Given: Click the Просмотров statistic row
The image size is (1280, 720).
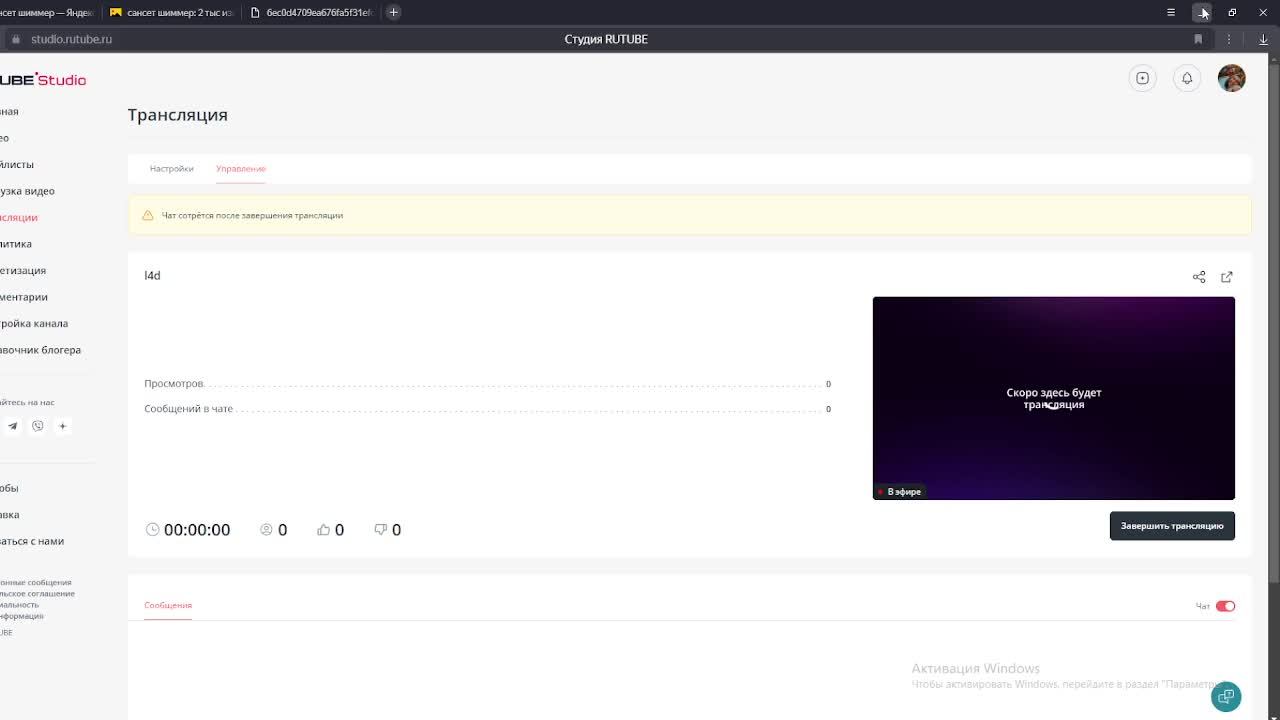Looking at the screenshot, I should click(x=487, y=384).
